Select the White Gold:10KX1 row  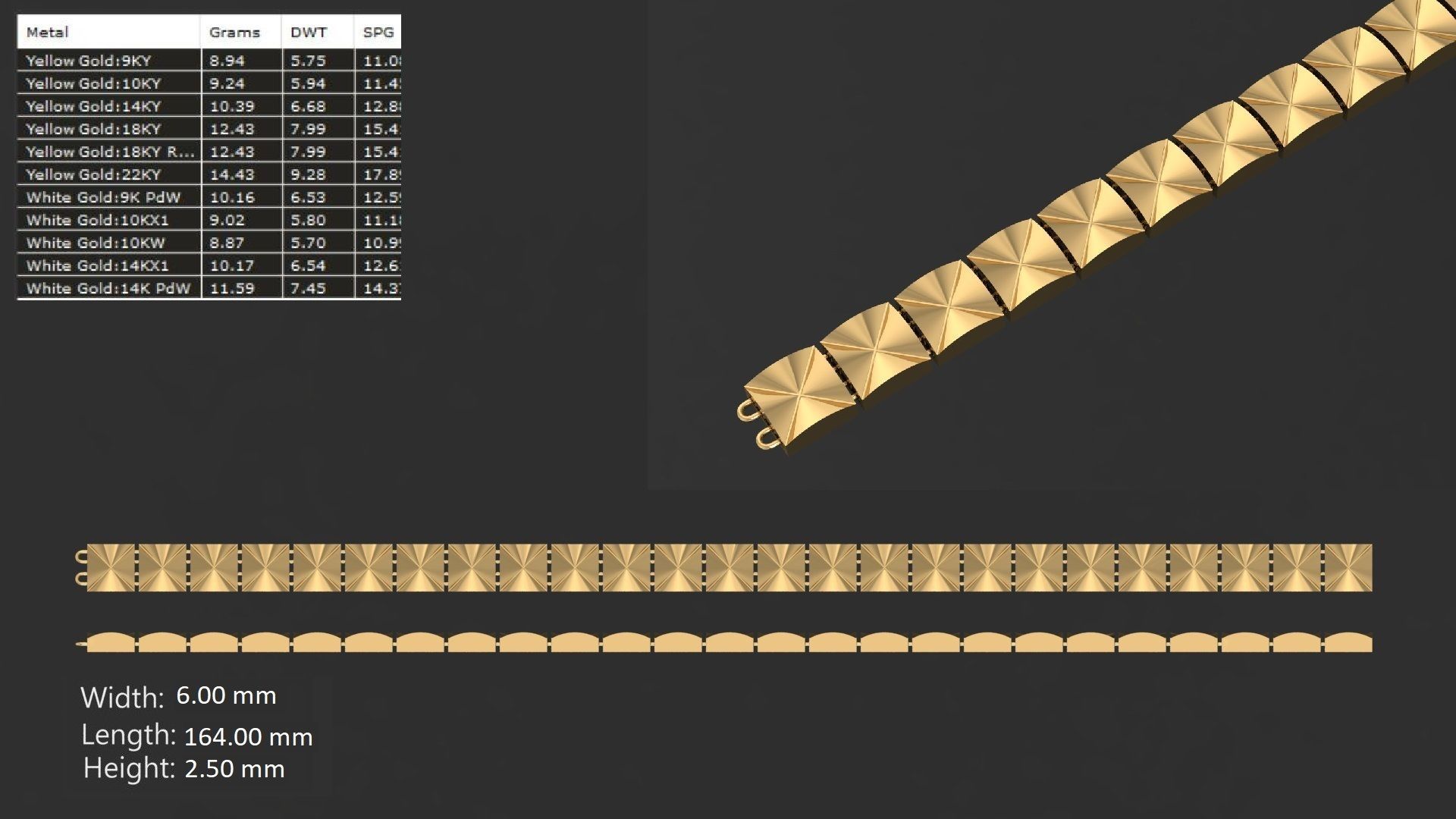pyautogui.click(x=209, y=220)
